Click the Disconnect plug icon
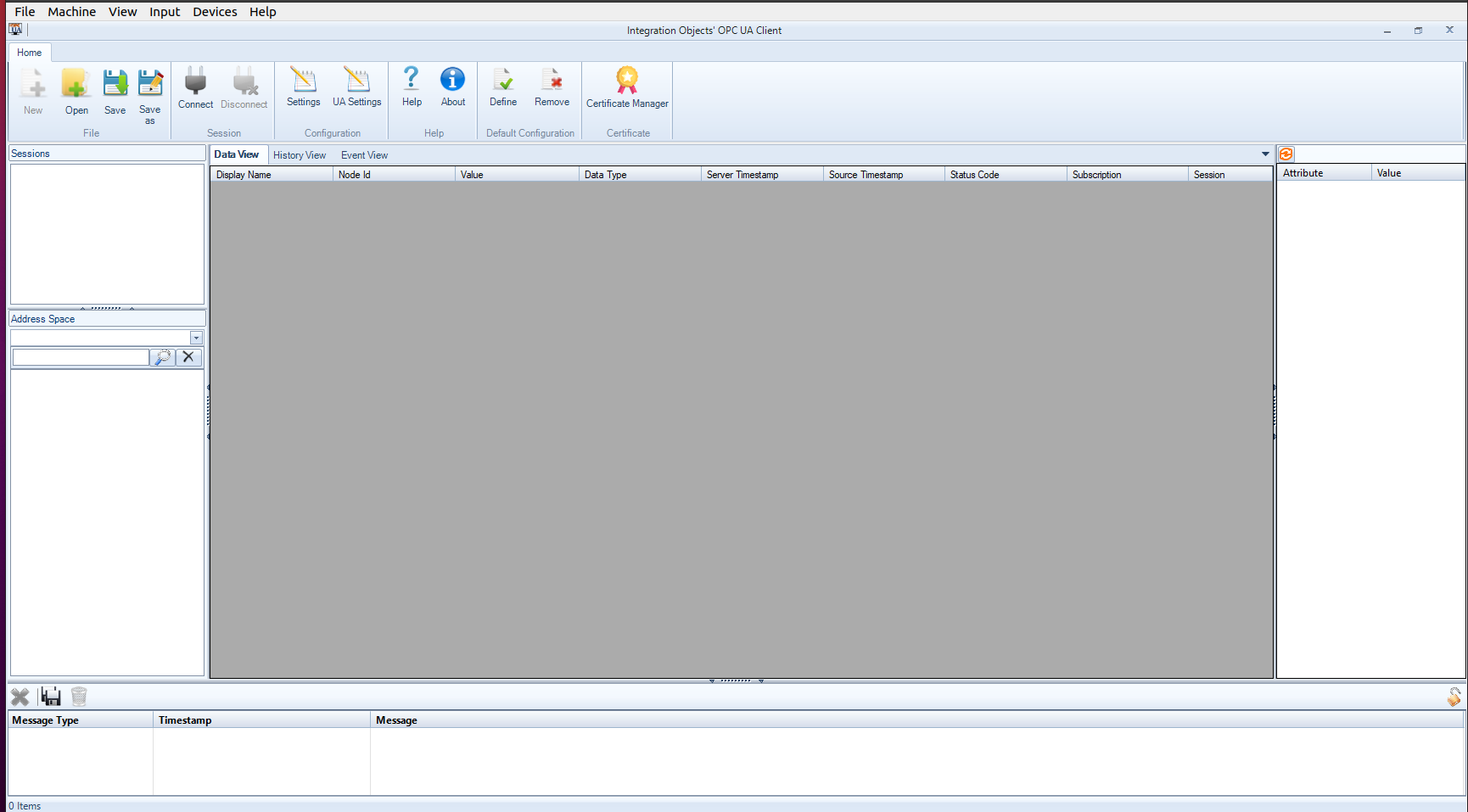Viewport: 1468px width, 812px height. (244, 81)
